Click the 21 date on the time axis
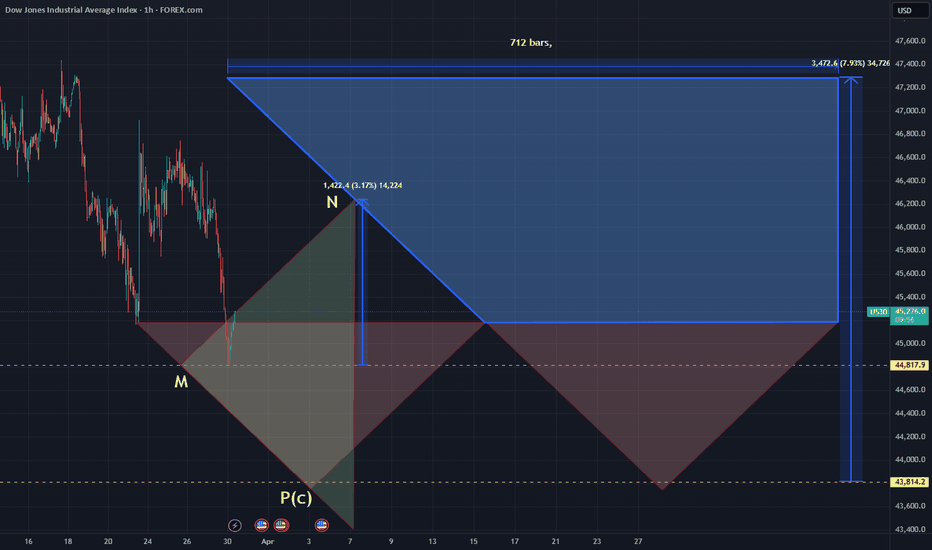This screenshot has height=550, width=932. [555, 542]
